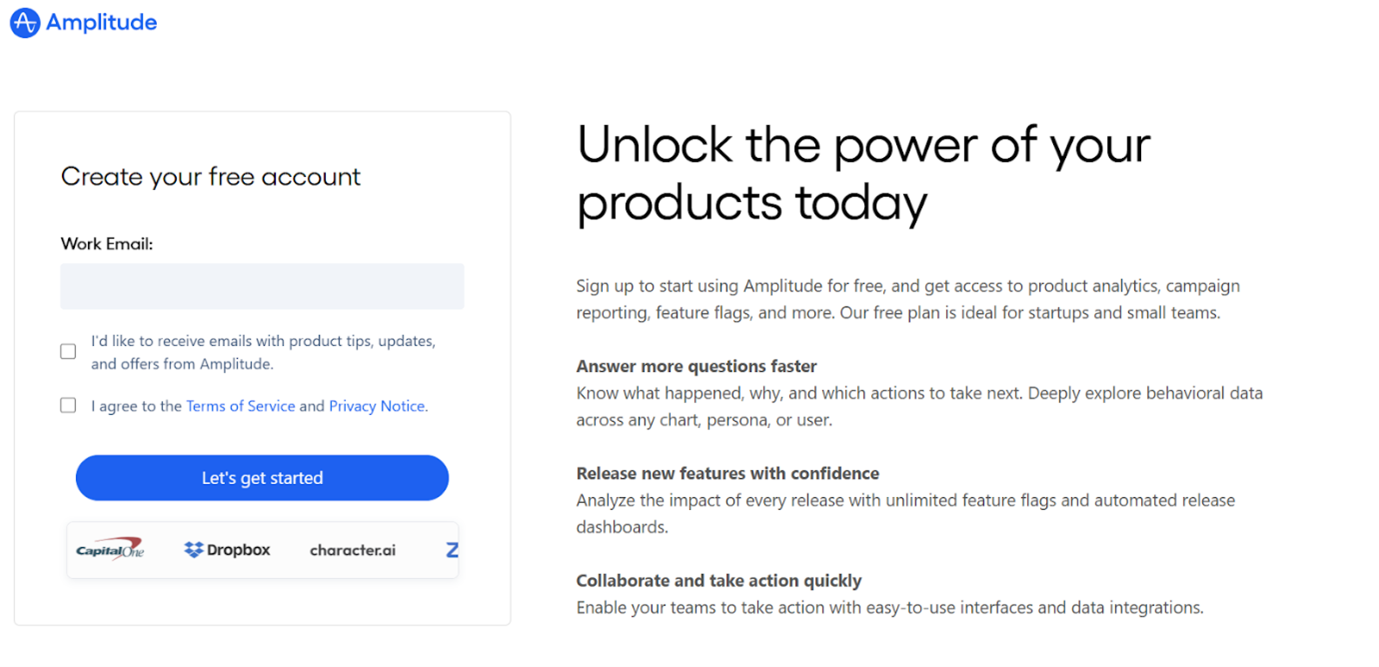Click the Capital One logo

coord(110,549)
